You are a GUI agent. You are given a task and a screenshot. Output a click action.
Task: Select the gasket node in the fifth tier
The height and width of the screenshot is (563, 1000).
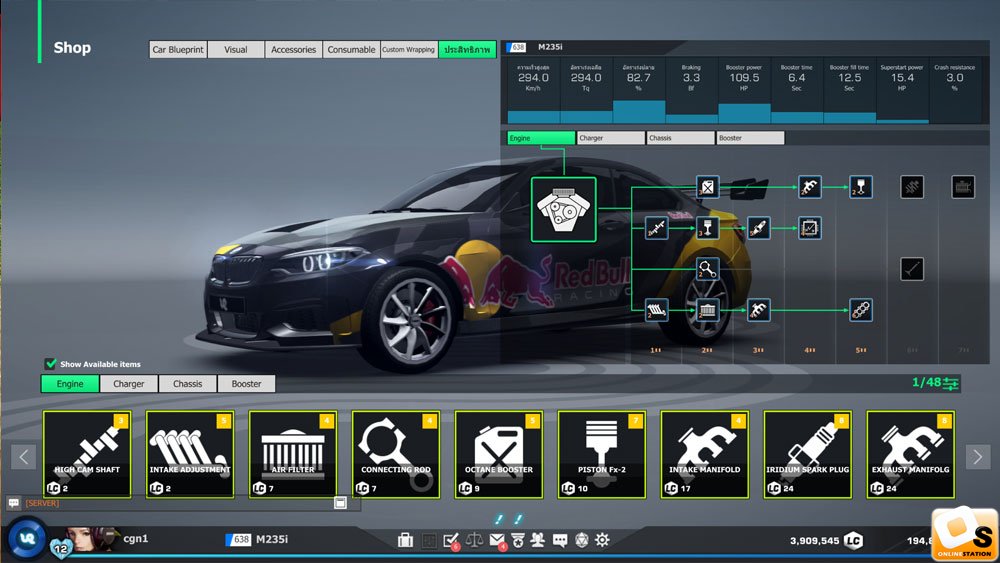click(861, 310)
